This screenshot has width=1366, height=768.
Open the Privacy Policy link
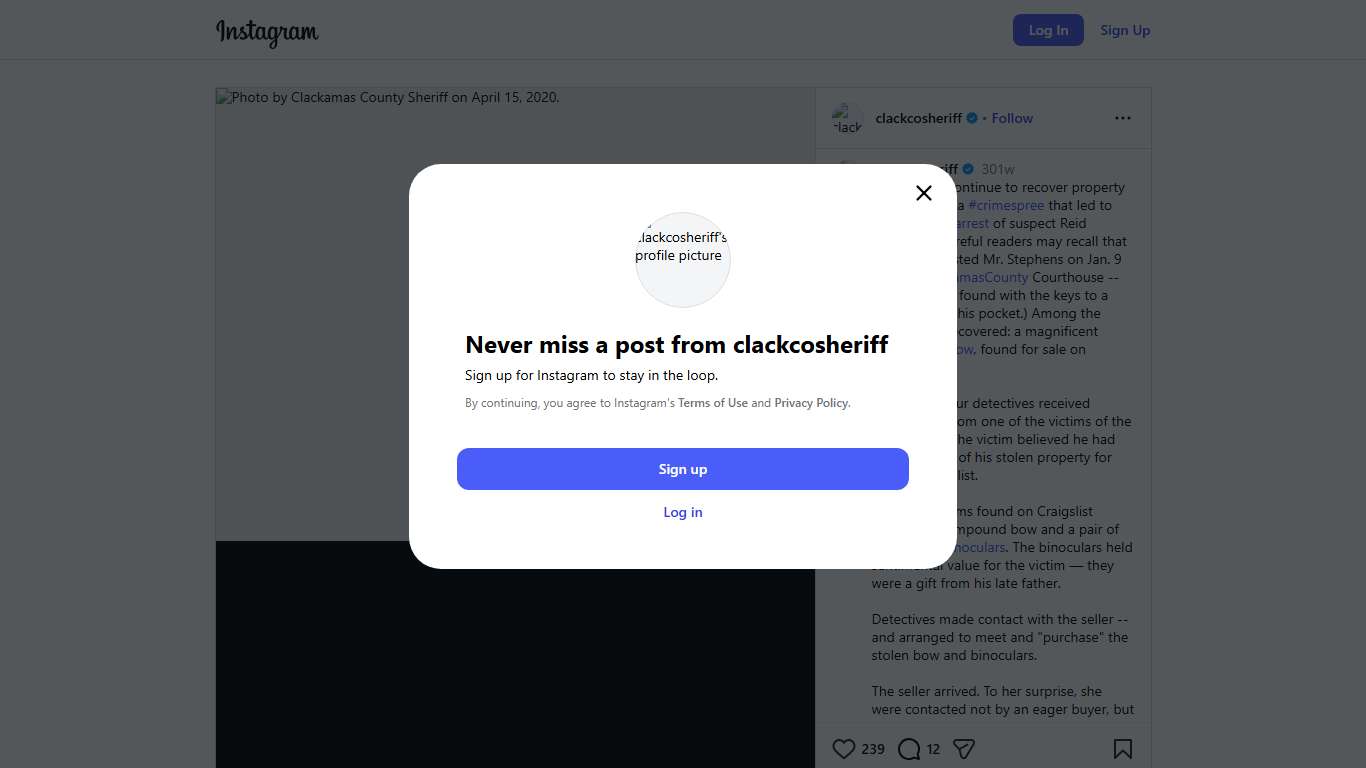point(811,403)
